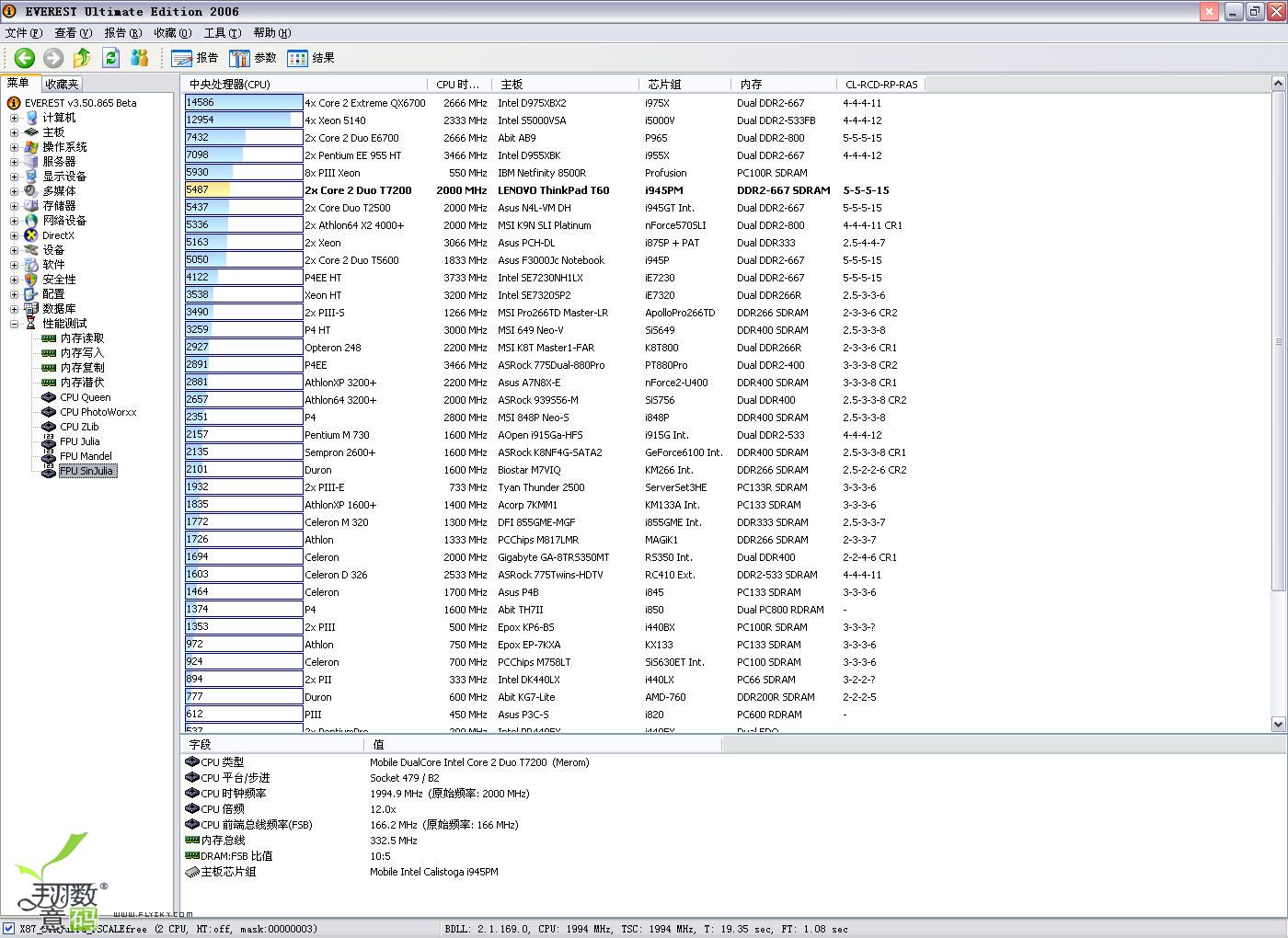Viewport: 1288px width, 938px height.
Task: Toggle the status bar checkbox at bottom left
Action: pos(8,929)
